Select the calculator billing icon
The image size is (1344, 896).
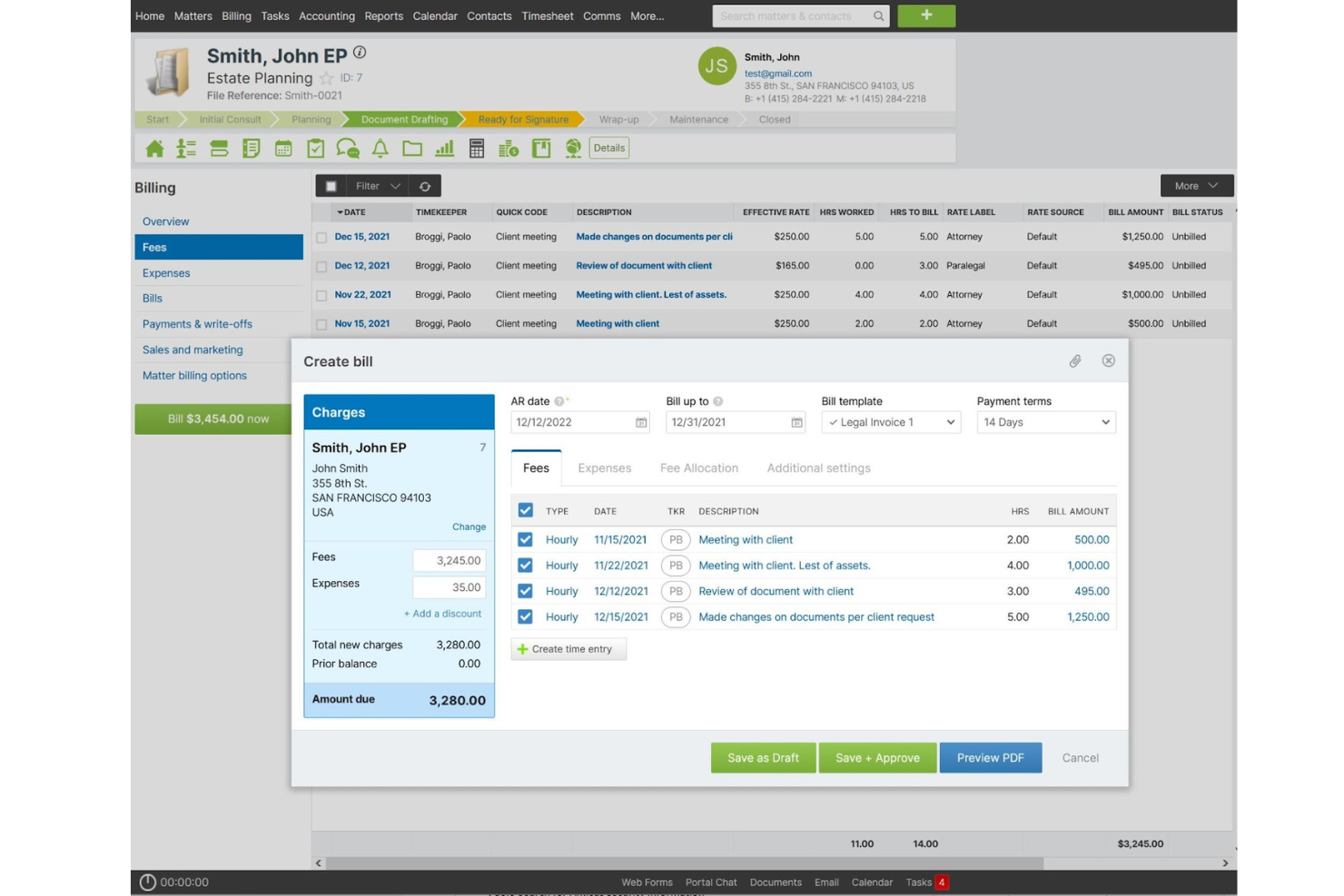click(477, 148)
